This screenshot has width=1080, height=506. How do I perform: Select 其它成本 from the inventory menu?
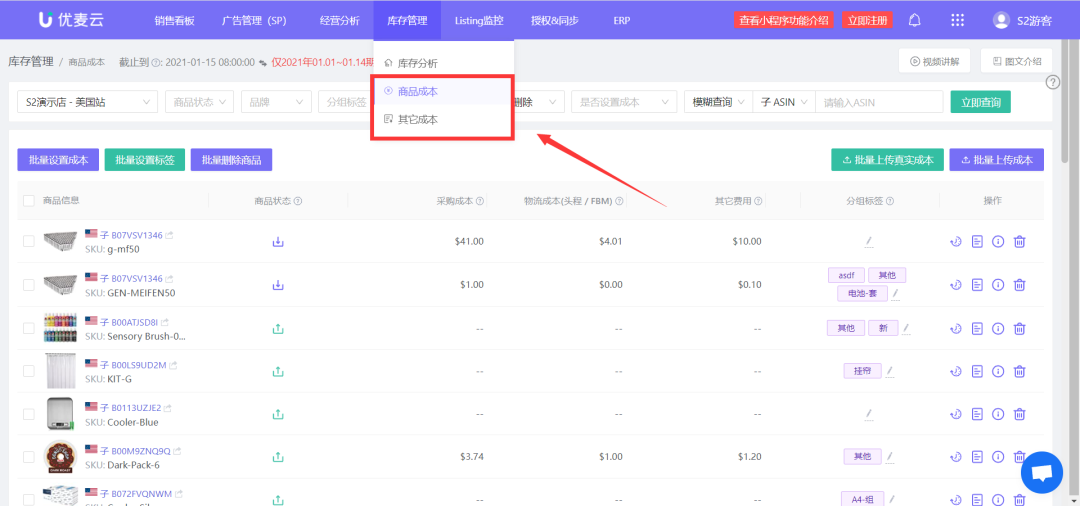click(x=418, y=120)
